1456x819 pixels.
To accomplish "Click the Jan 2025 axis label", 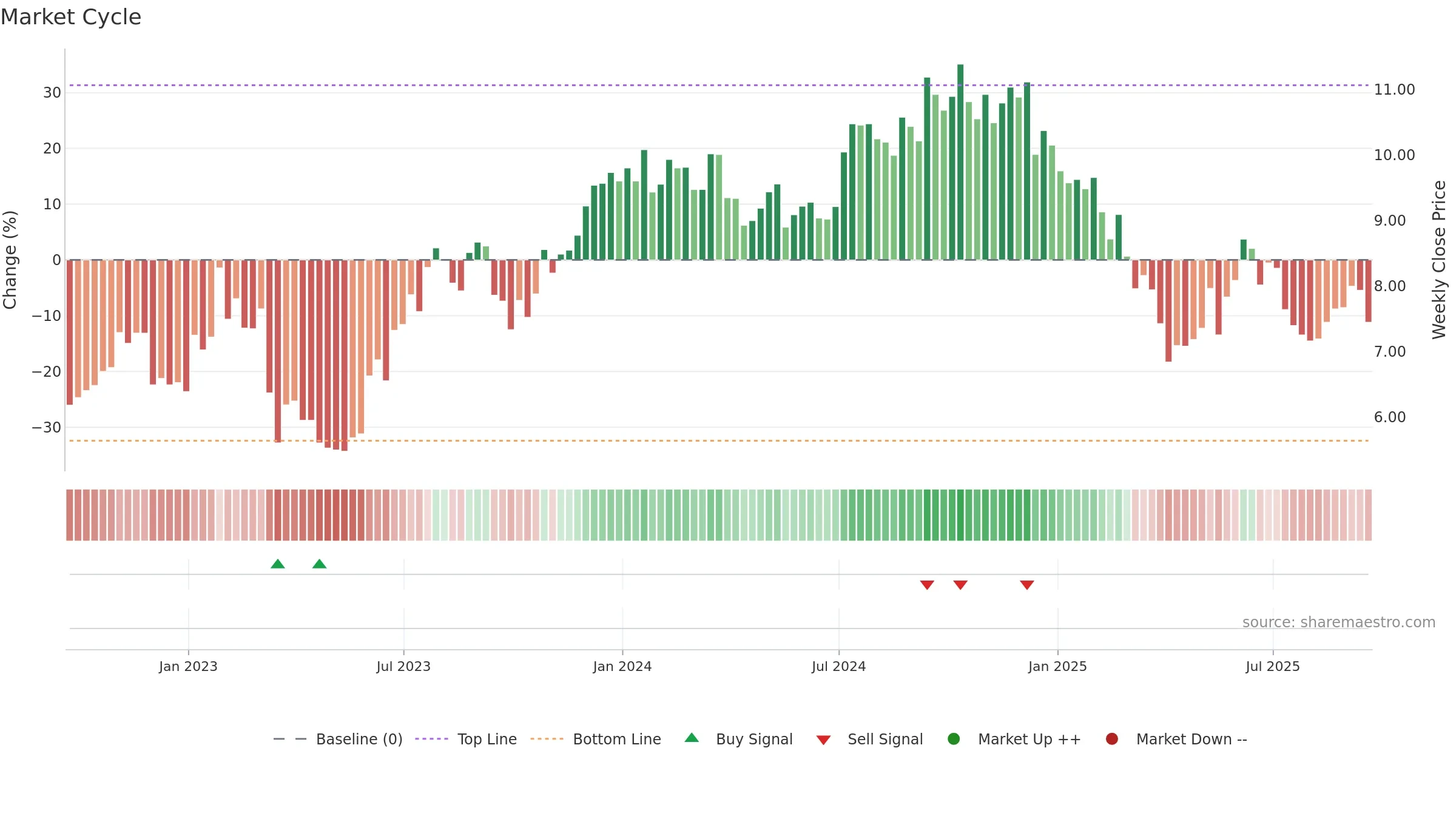I will (1057, 667).
